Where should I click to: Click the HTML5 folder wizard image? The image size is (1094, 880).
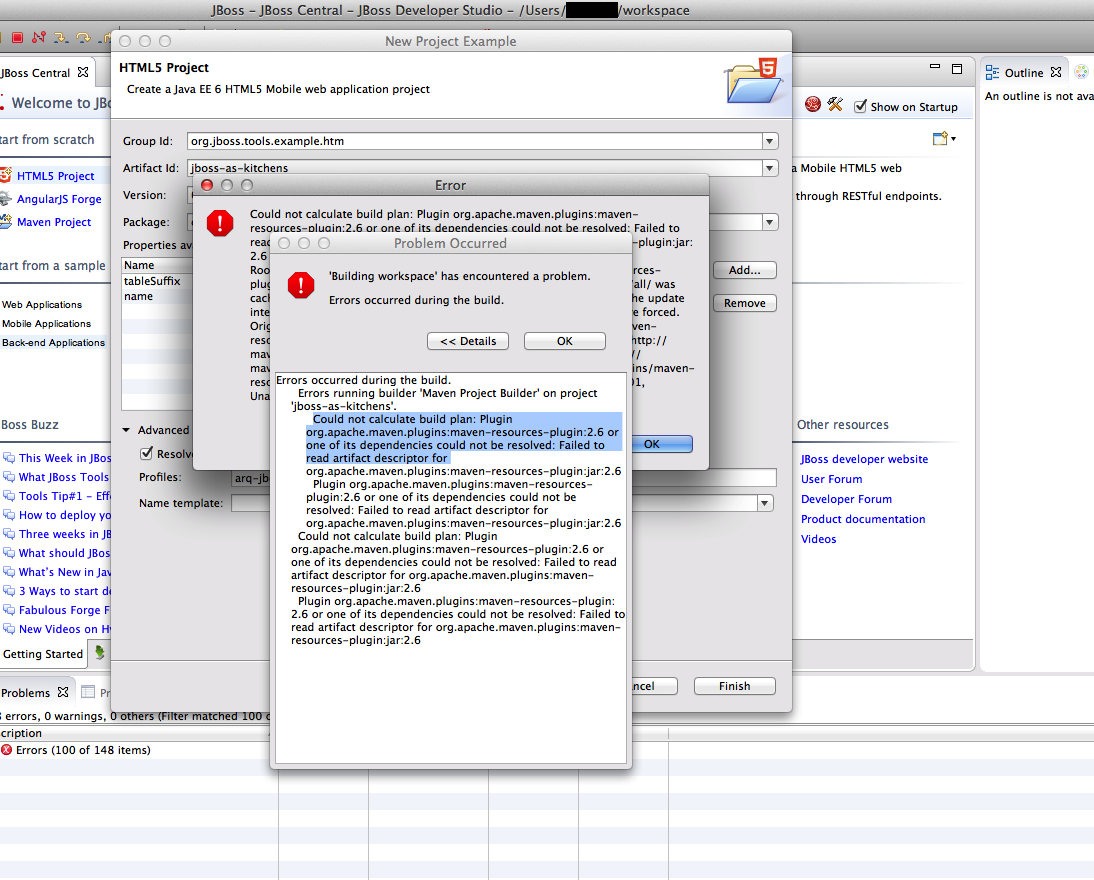pyautogui.click(x=753, y=82)
